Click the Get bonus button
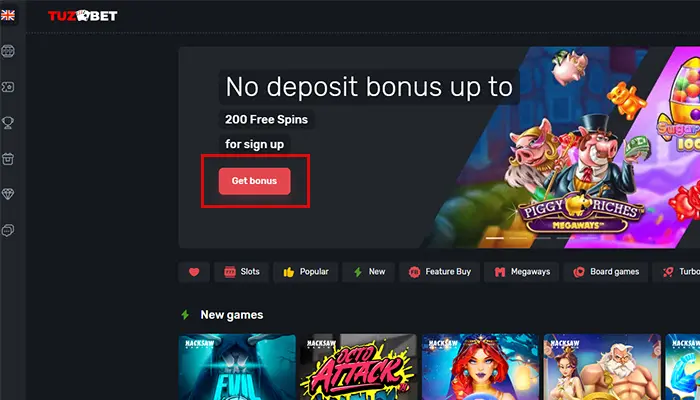Image resolution: width=700 pixels, height=400 pixels. pos(254,181)
